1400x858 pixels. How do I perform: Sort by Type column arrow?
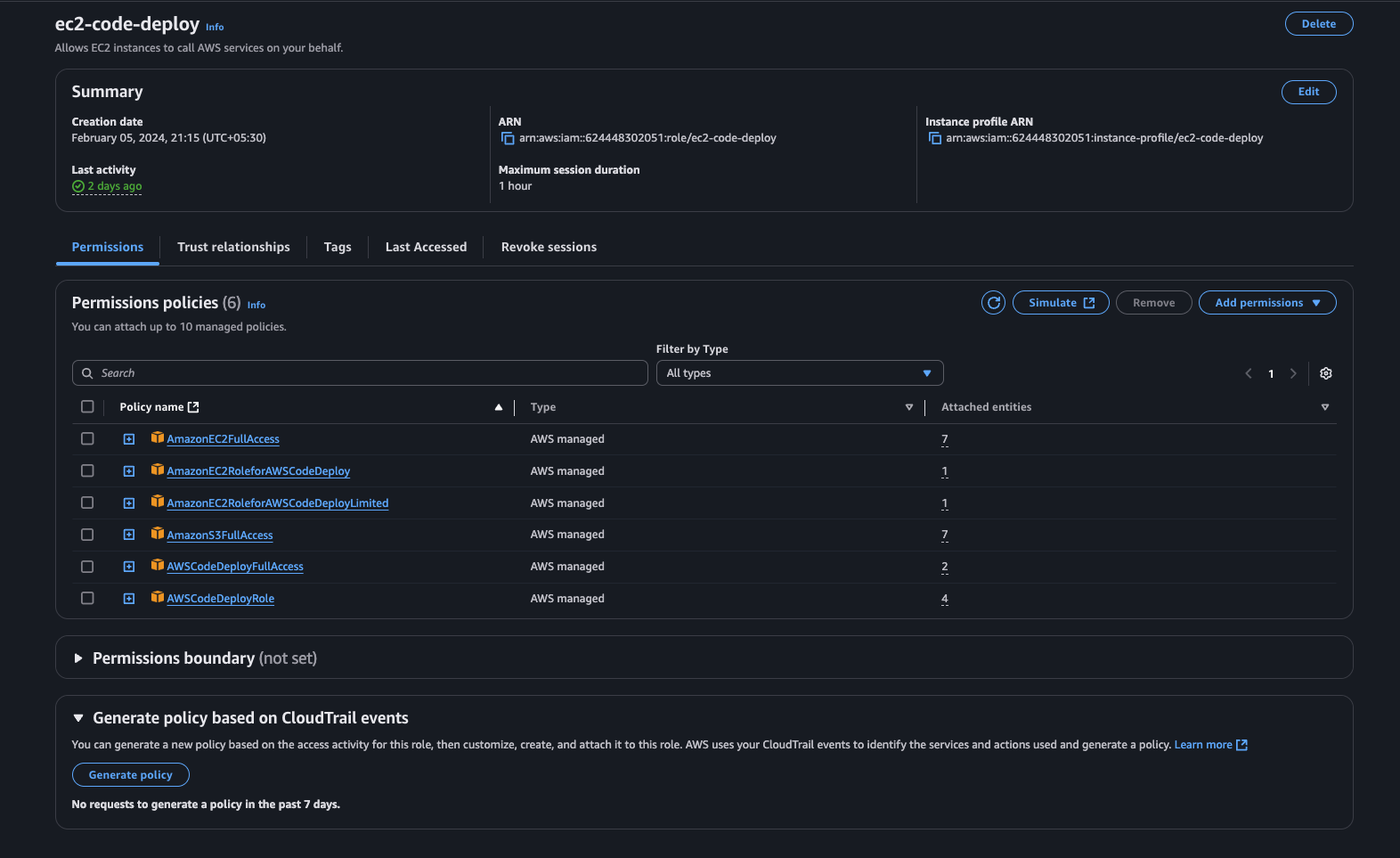pyautogui.click(x=909, y=407)
